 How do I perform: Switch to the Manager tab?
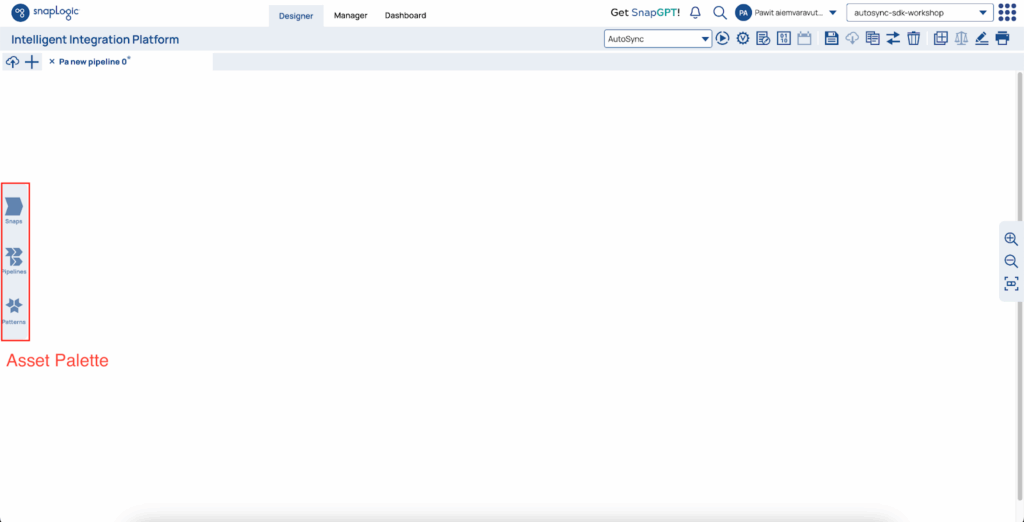click(x=350, y=15)
